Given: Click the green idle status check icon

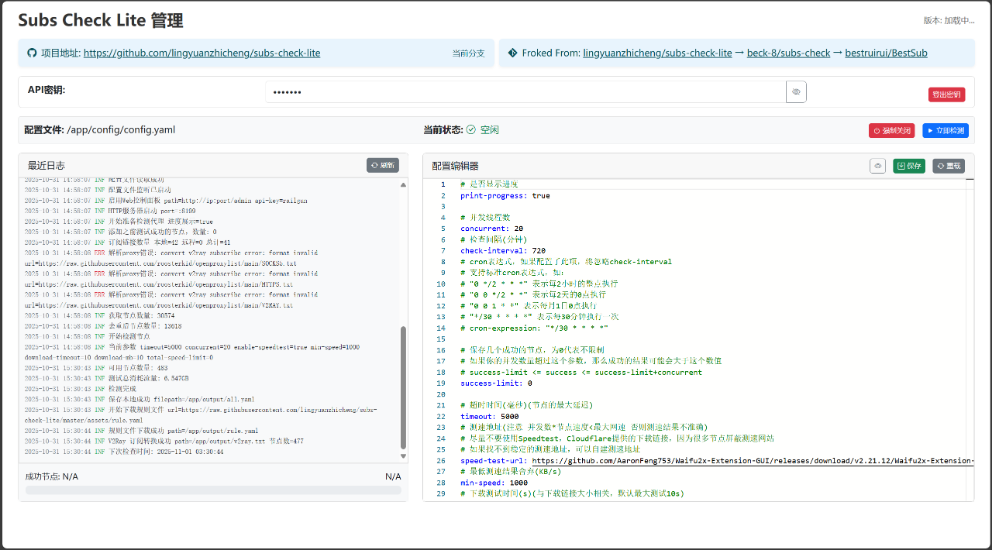Looking at the screenshot, I should pyautogui.click(x=470, y=130).
